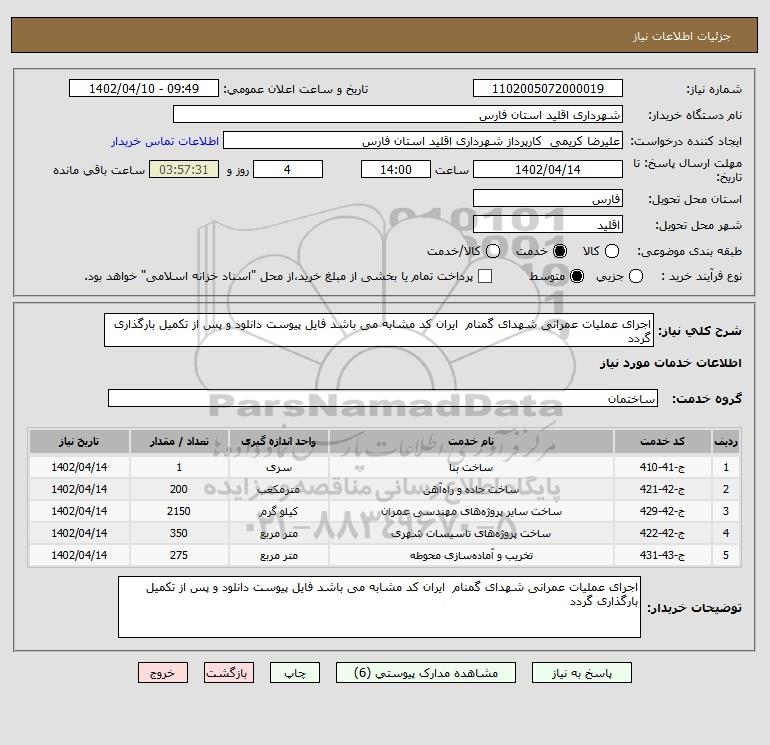Screen dimensions: 770x745
Task: Click the delivery city field اقلید
Action: tap(548, 225)
